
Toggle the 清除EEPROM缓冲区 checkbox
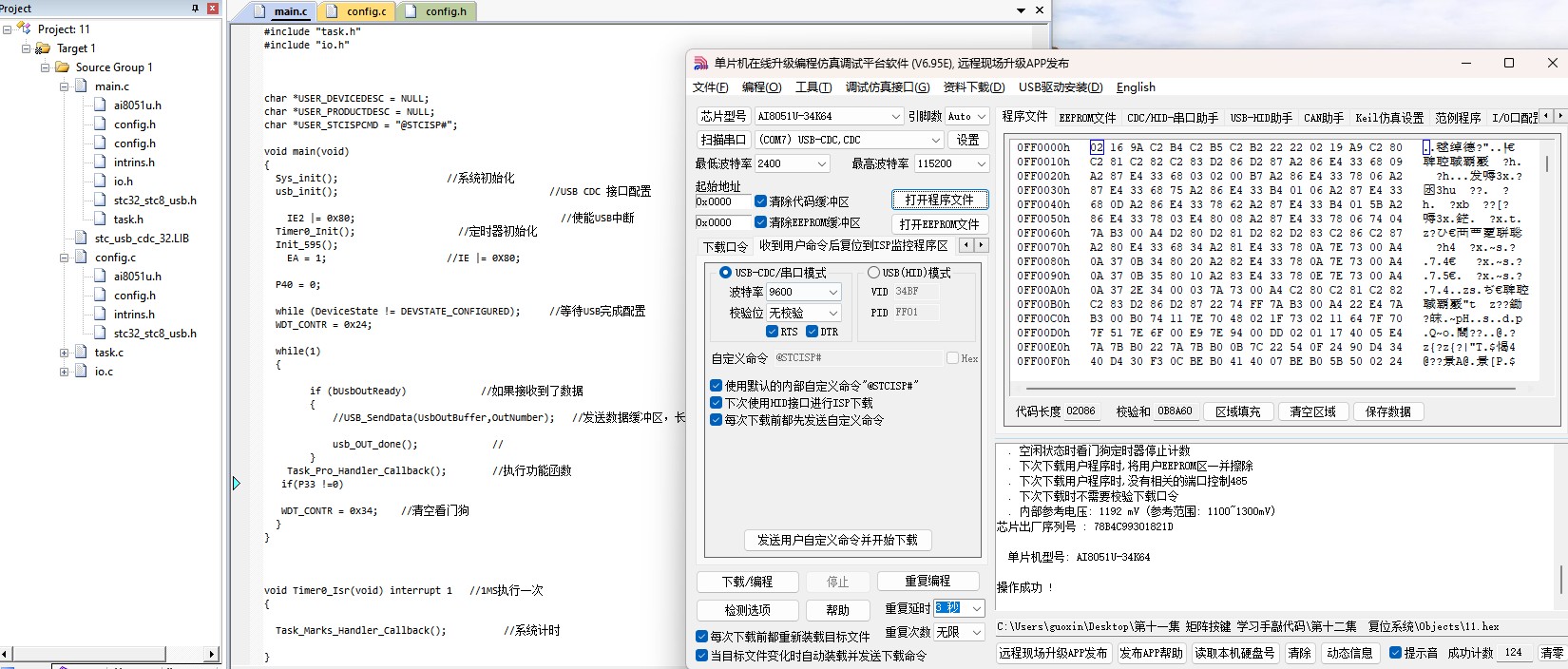click(760, 222)
